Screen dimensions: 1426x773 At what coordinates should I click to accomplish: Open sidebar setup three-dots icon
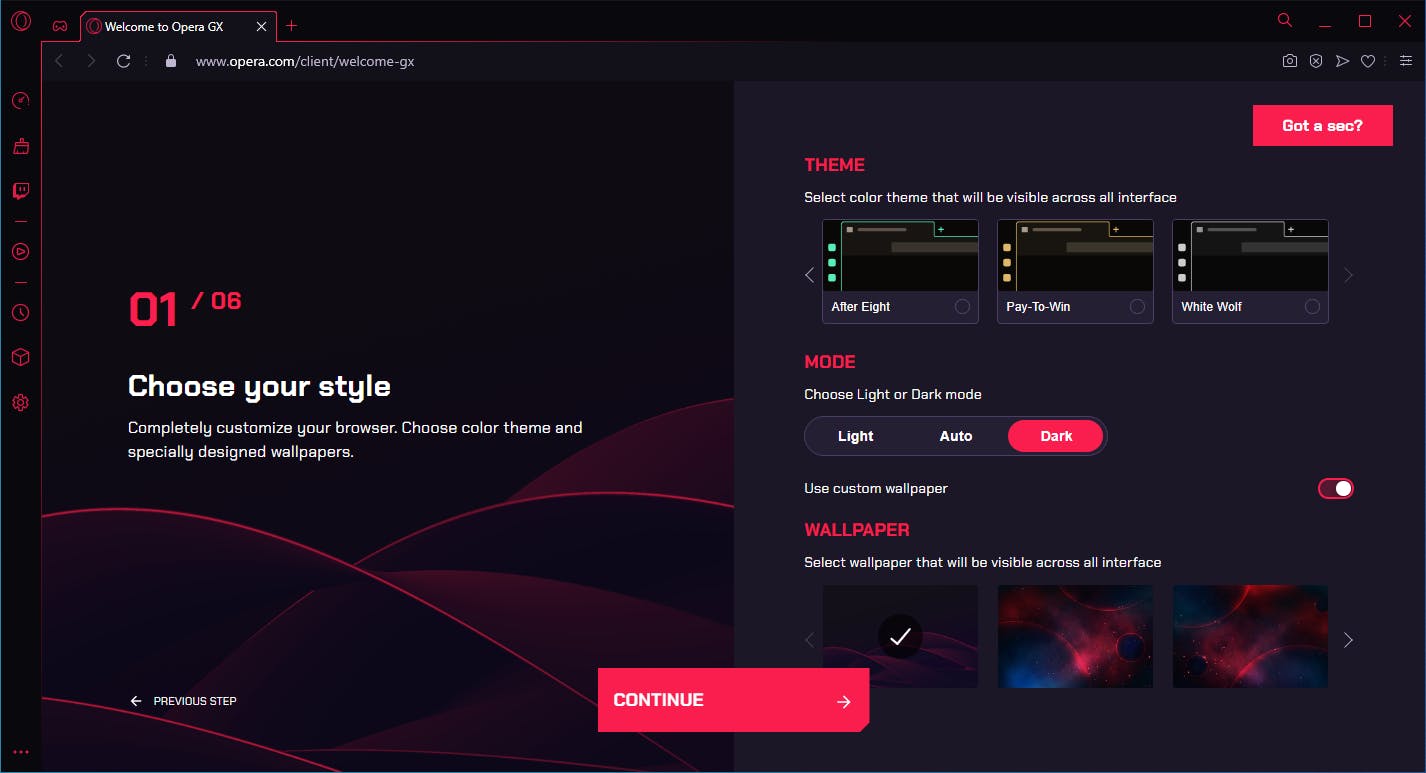tap(20, 752)
